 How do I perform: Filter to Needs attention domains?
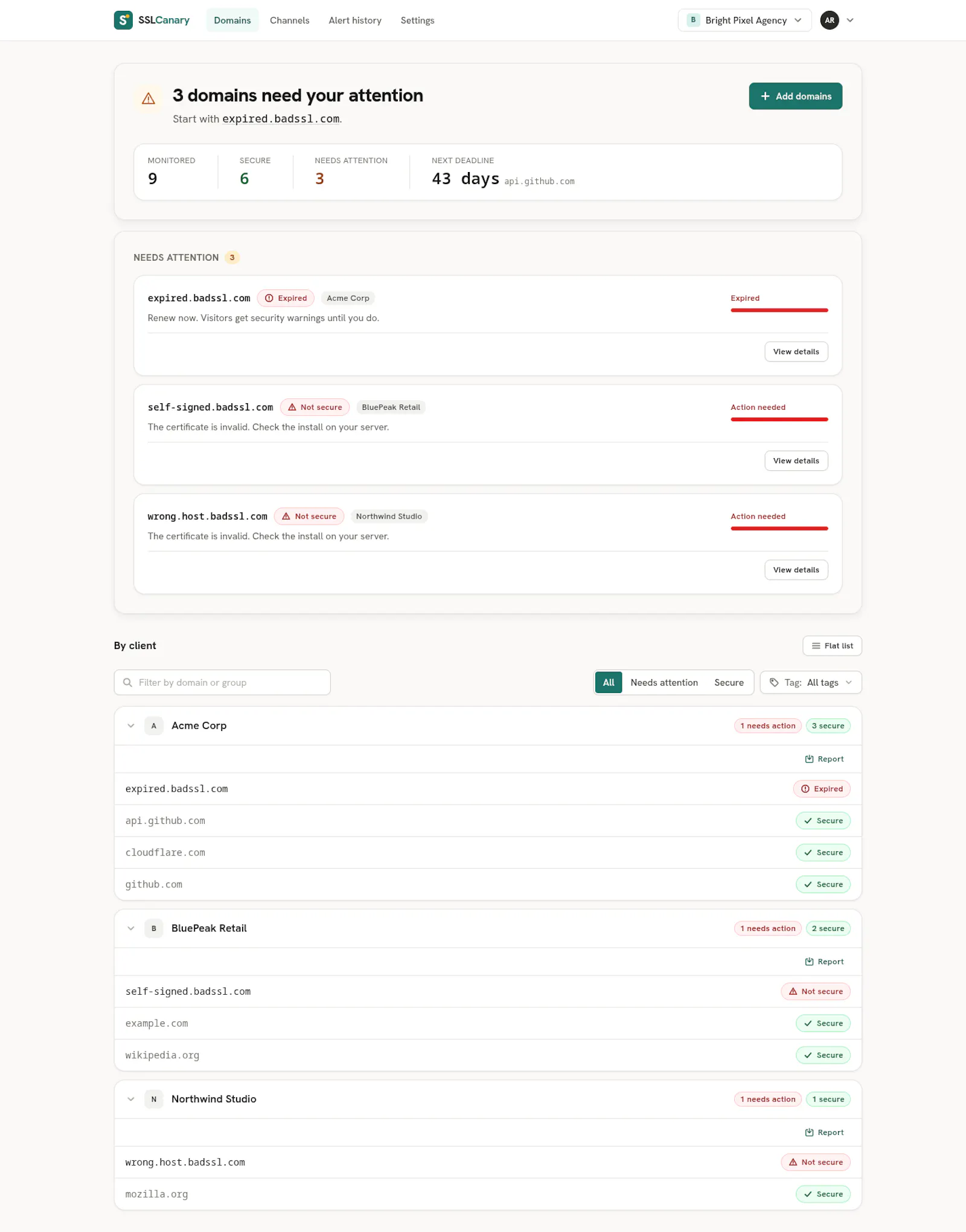tap(664, 682)
